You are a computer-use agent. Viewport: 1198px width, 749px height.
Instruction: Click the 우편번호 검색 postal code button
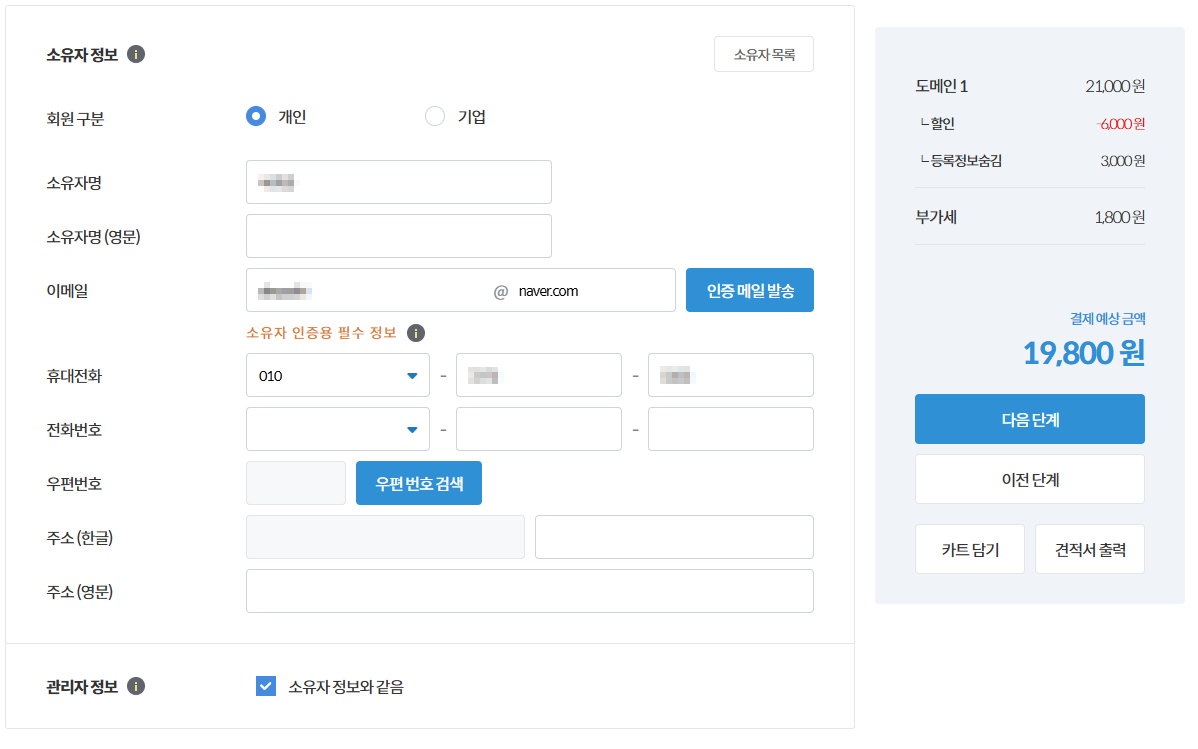418,482
